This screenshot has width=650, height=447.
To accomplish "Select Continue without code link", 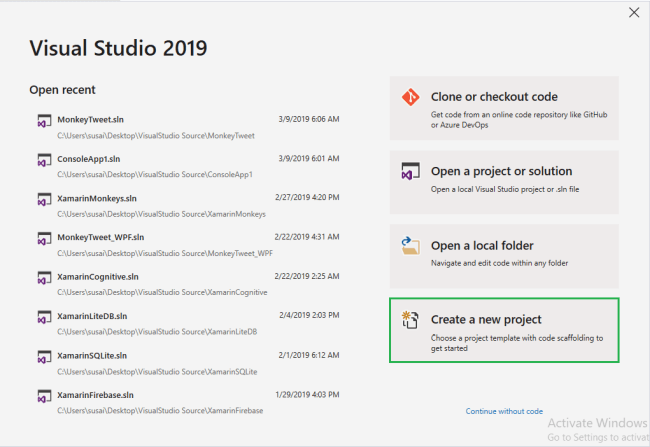I will (x=504, y=411).
